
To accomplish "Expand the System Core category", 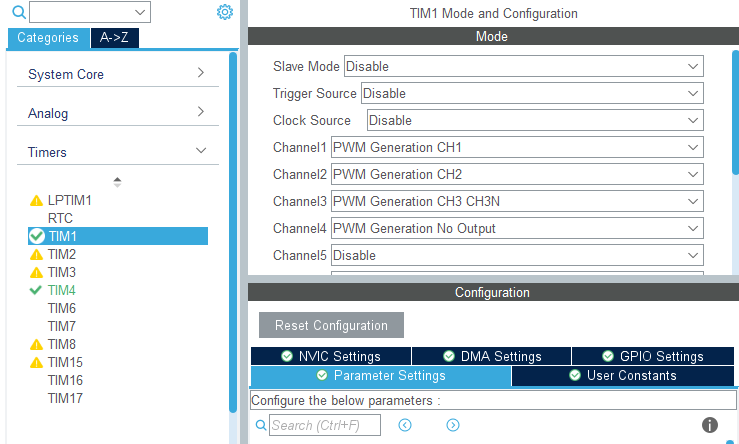I will click(x=118, y=74).
